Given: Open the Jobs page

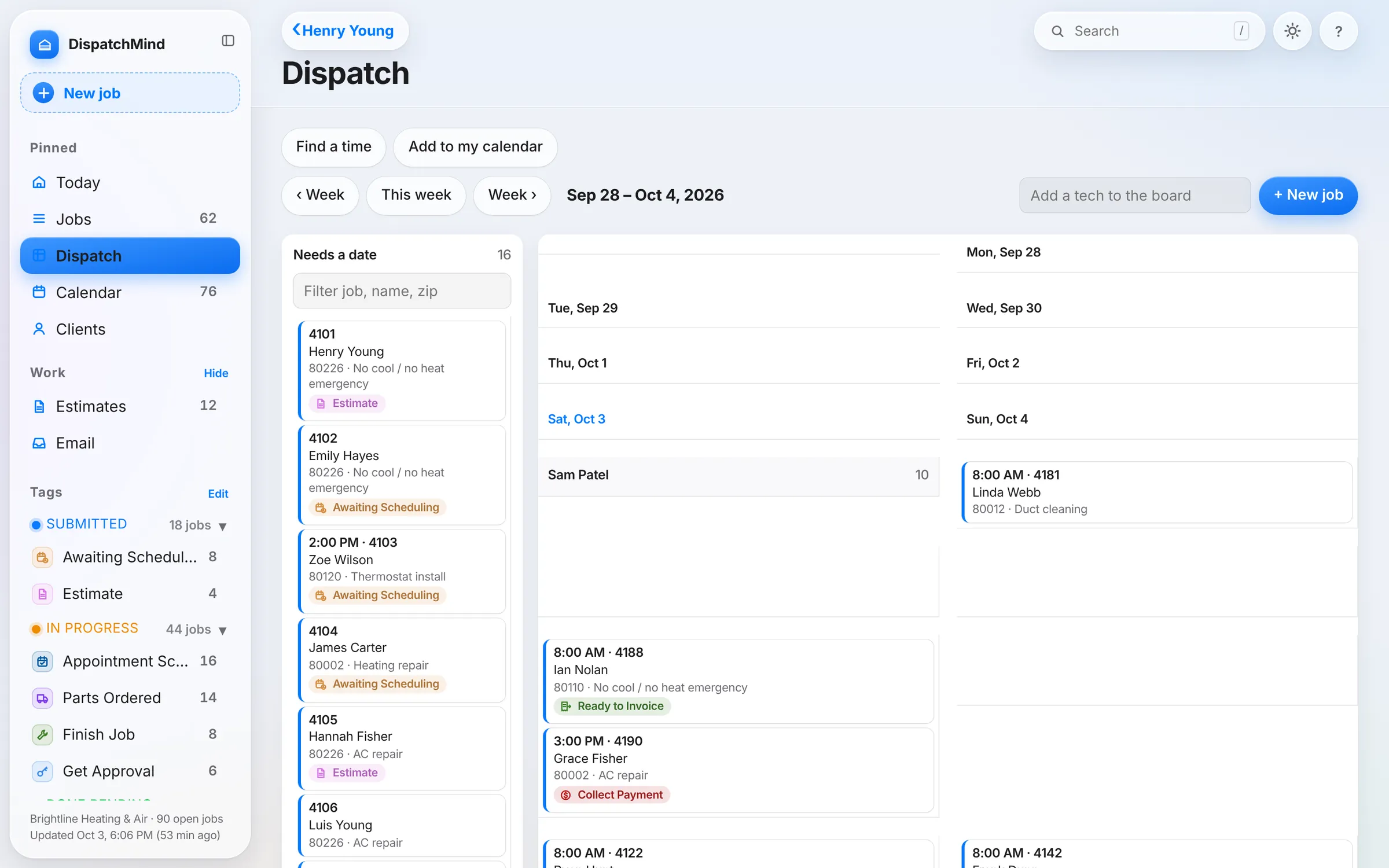Looking at the screenshot, I should pos(130,219).
